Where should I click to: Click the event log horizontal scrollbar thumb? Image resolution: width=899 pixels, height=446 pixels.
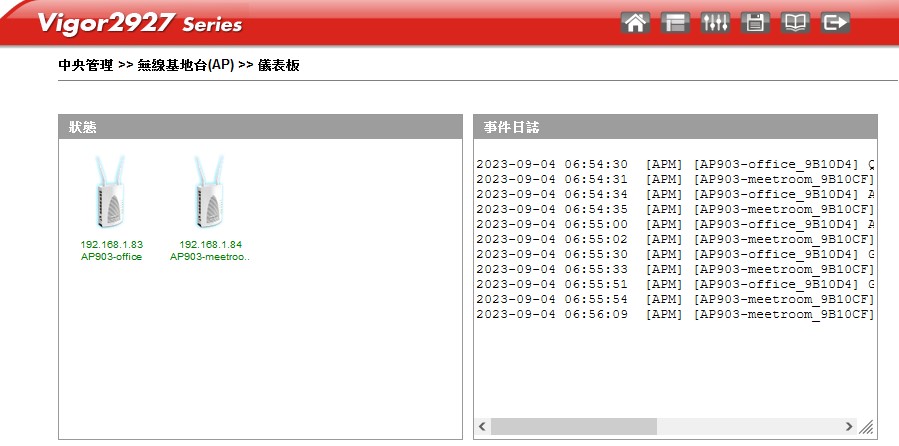[x=572, y=426]
